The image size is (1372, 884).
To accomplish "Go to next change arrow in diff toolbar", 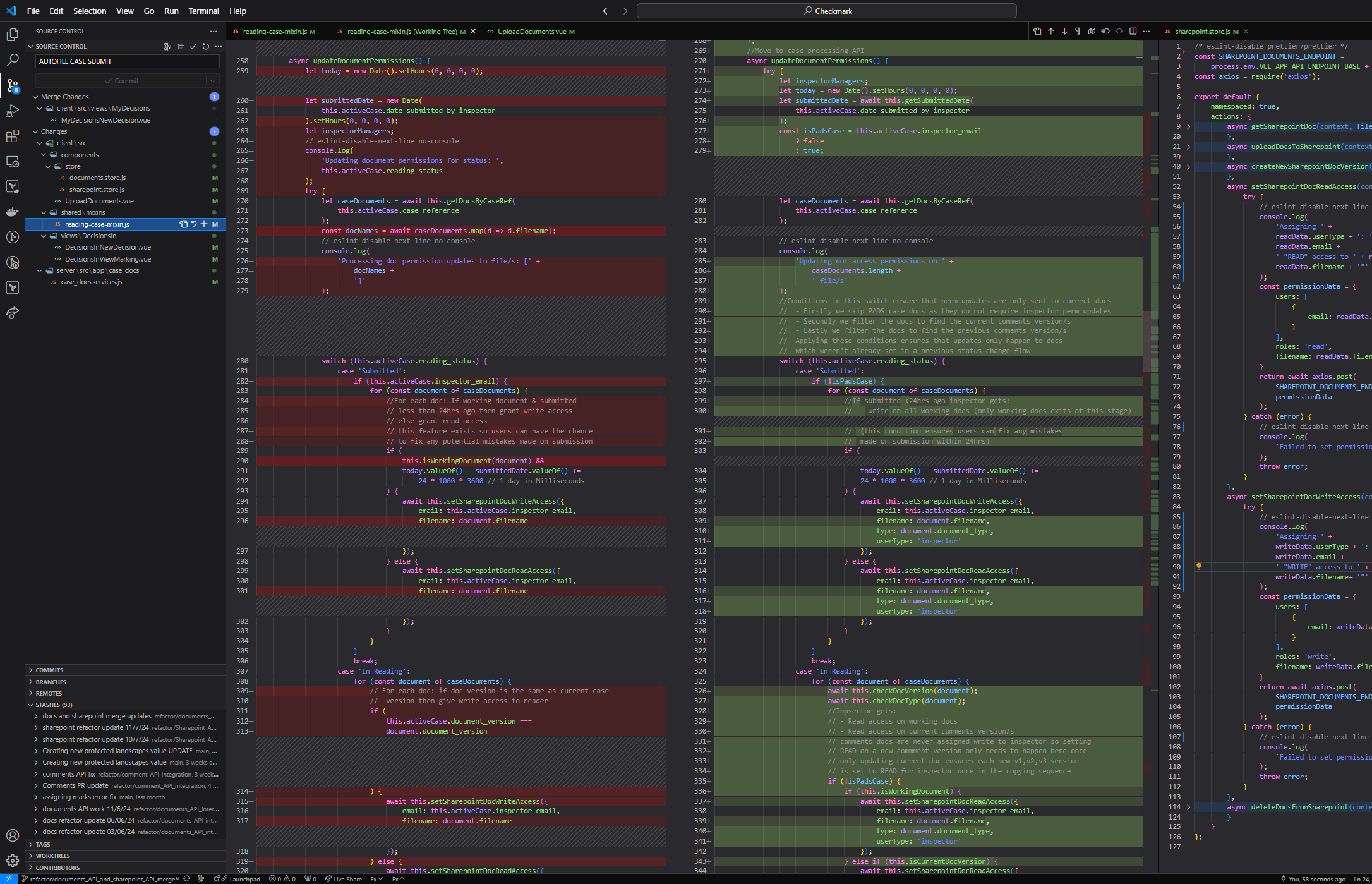I will pos(1064,31).
